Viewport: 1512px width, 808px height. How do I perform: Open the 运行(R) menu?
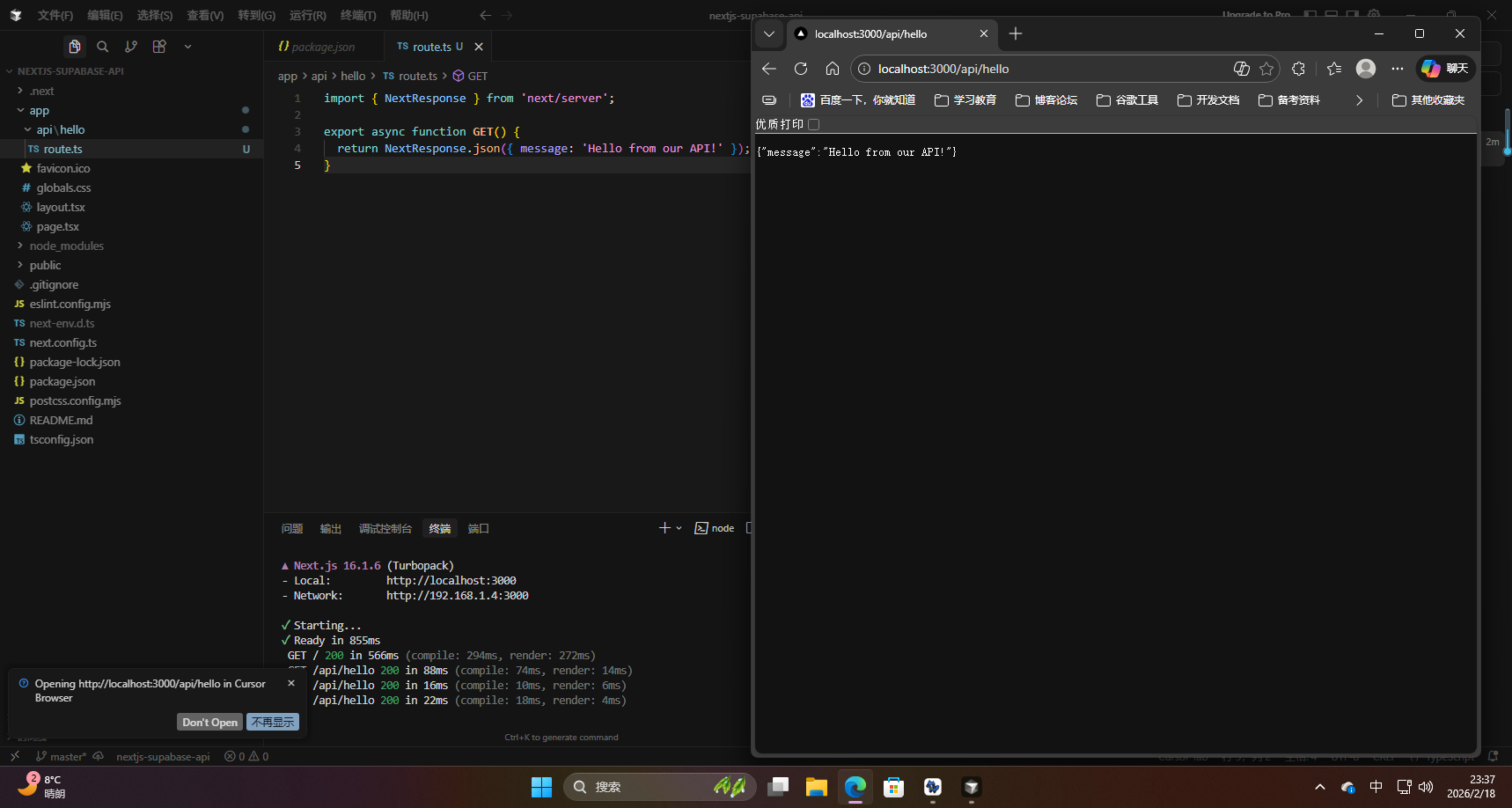click(307, 15)
